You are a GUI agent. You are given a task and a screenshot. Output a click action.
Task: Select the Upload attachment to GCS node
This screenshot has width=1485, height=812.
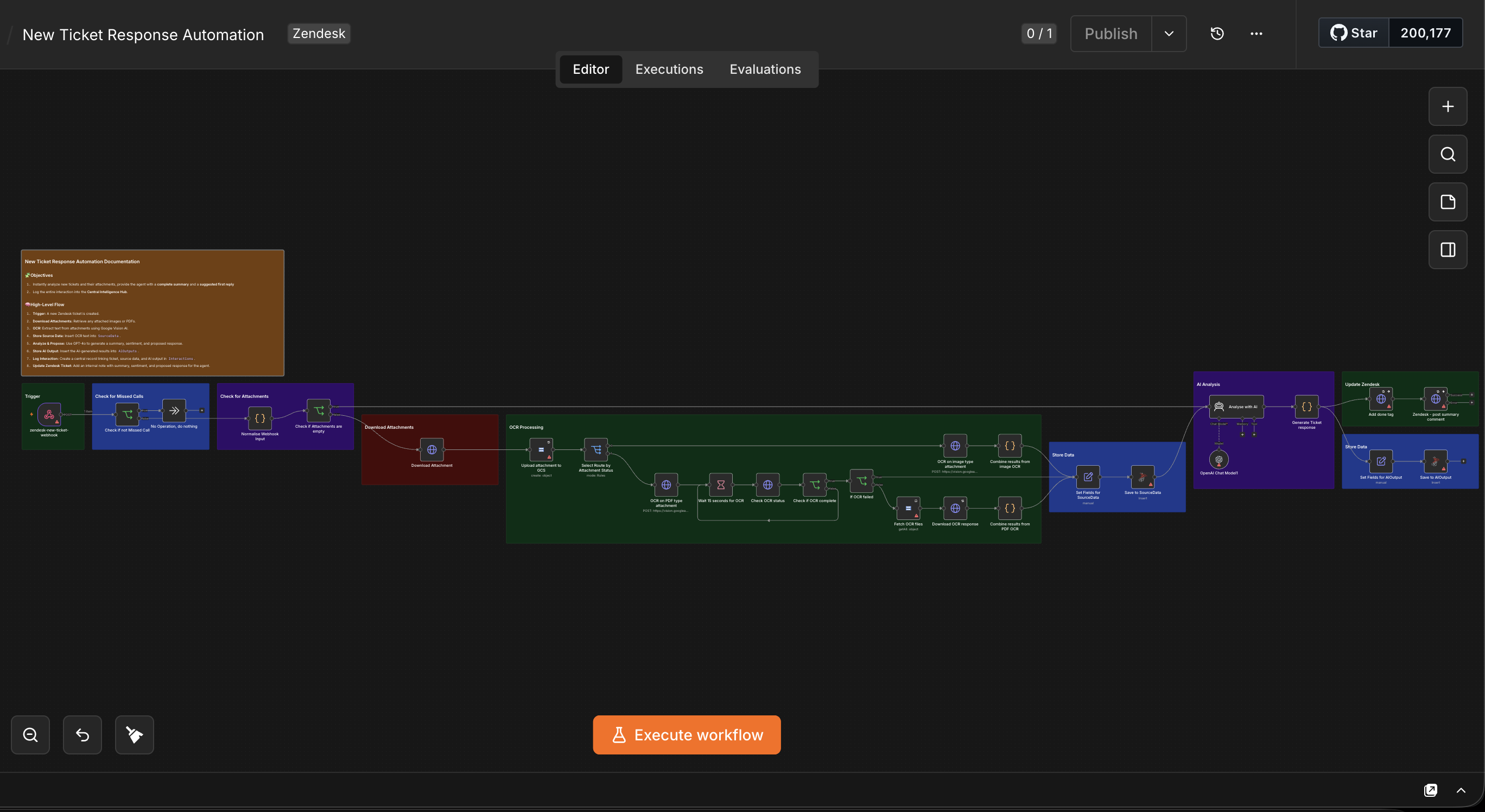[x=541, y=449]
